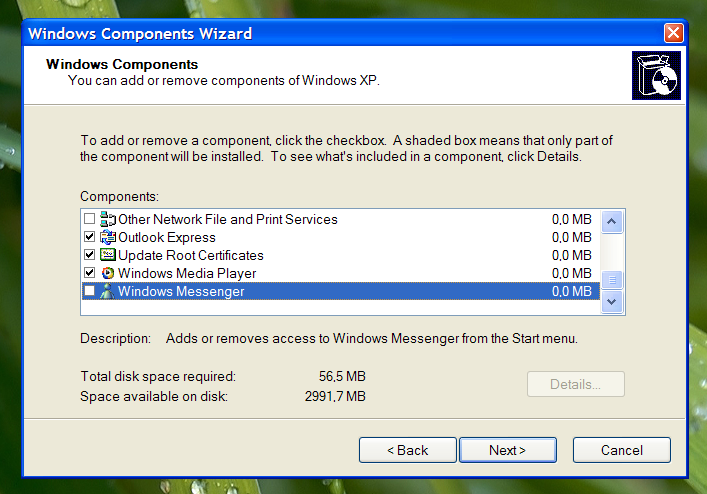
Task: Select the Outlook Express row text
Action: [167, 238]
